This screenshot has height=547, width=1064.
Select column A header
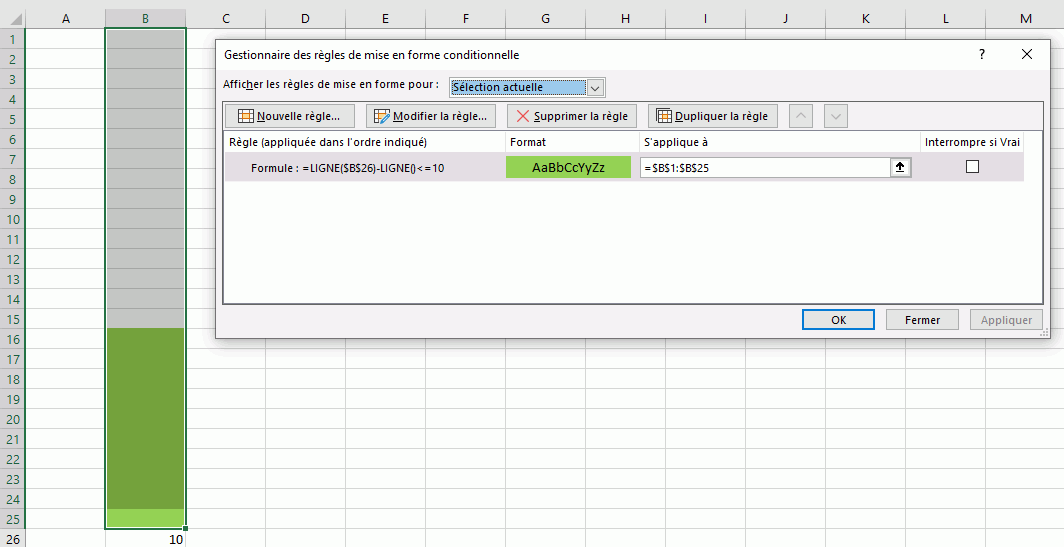(x=66, y=19)
